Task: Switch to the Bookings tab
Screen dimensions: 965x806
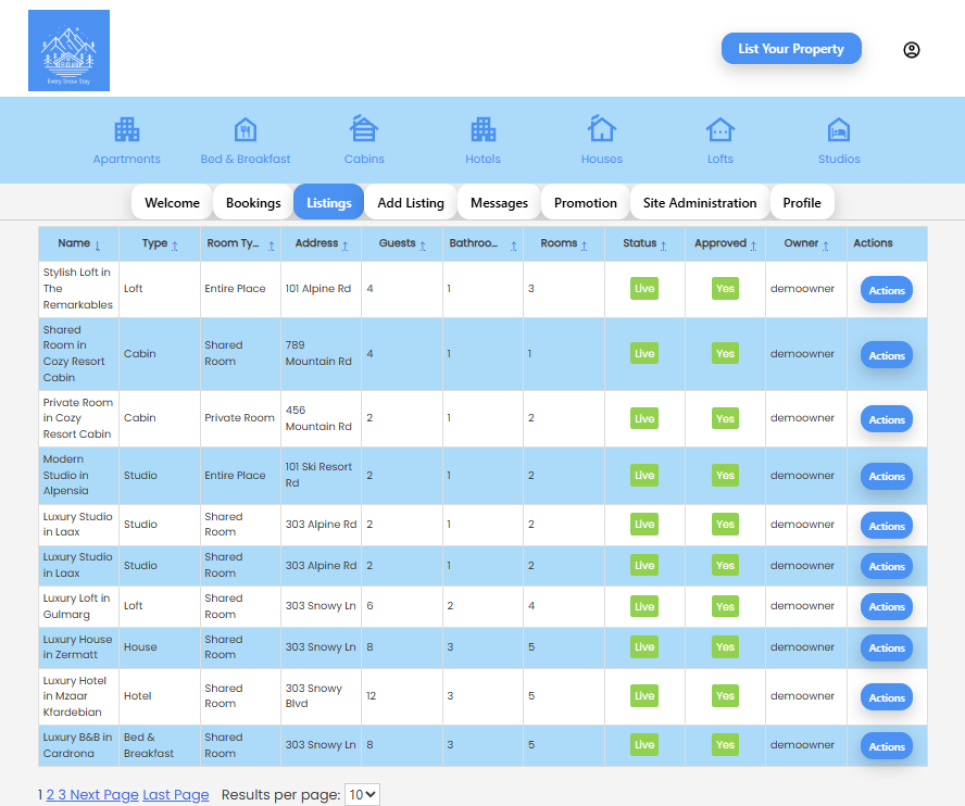Action: [x=253, y=202]
